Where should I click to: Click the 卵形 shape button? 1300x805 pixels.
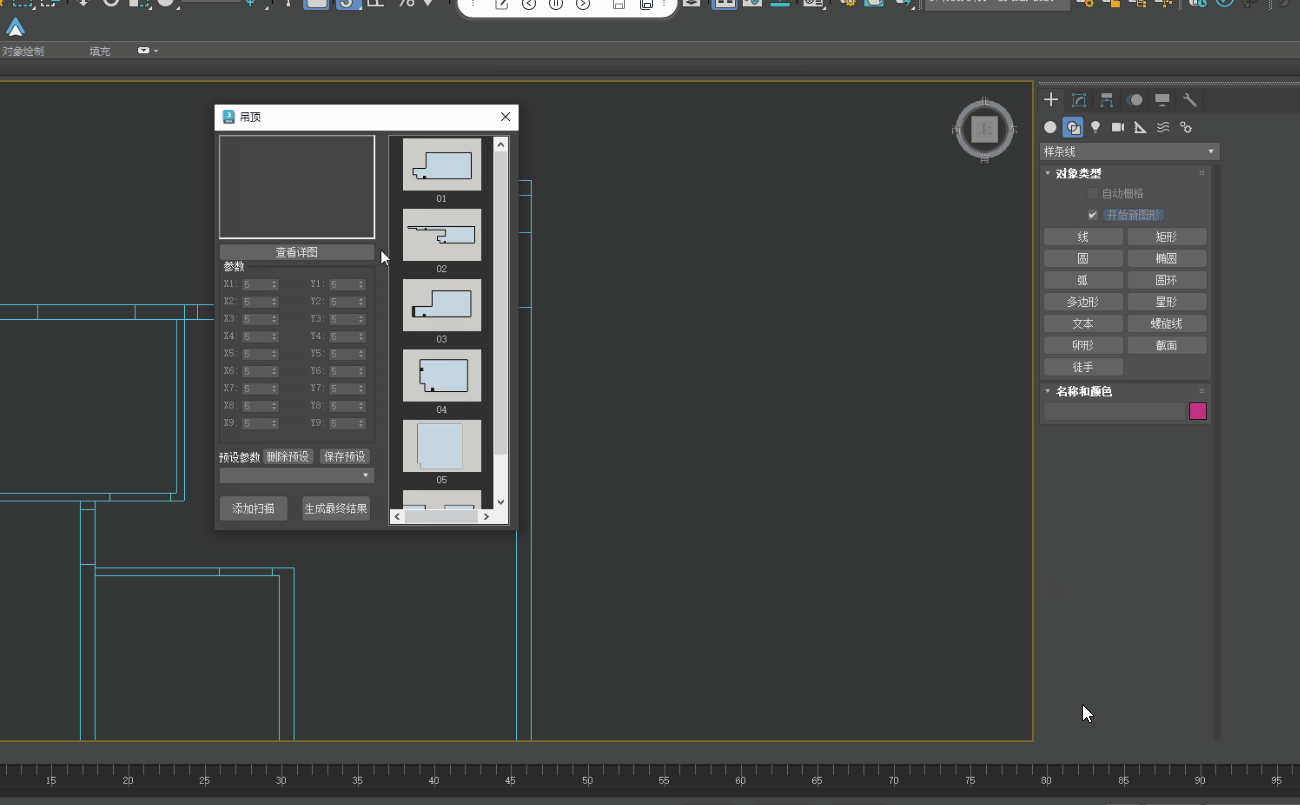pyautogui.click(x=1083, y=345)
